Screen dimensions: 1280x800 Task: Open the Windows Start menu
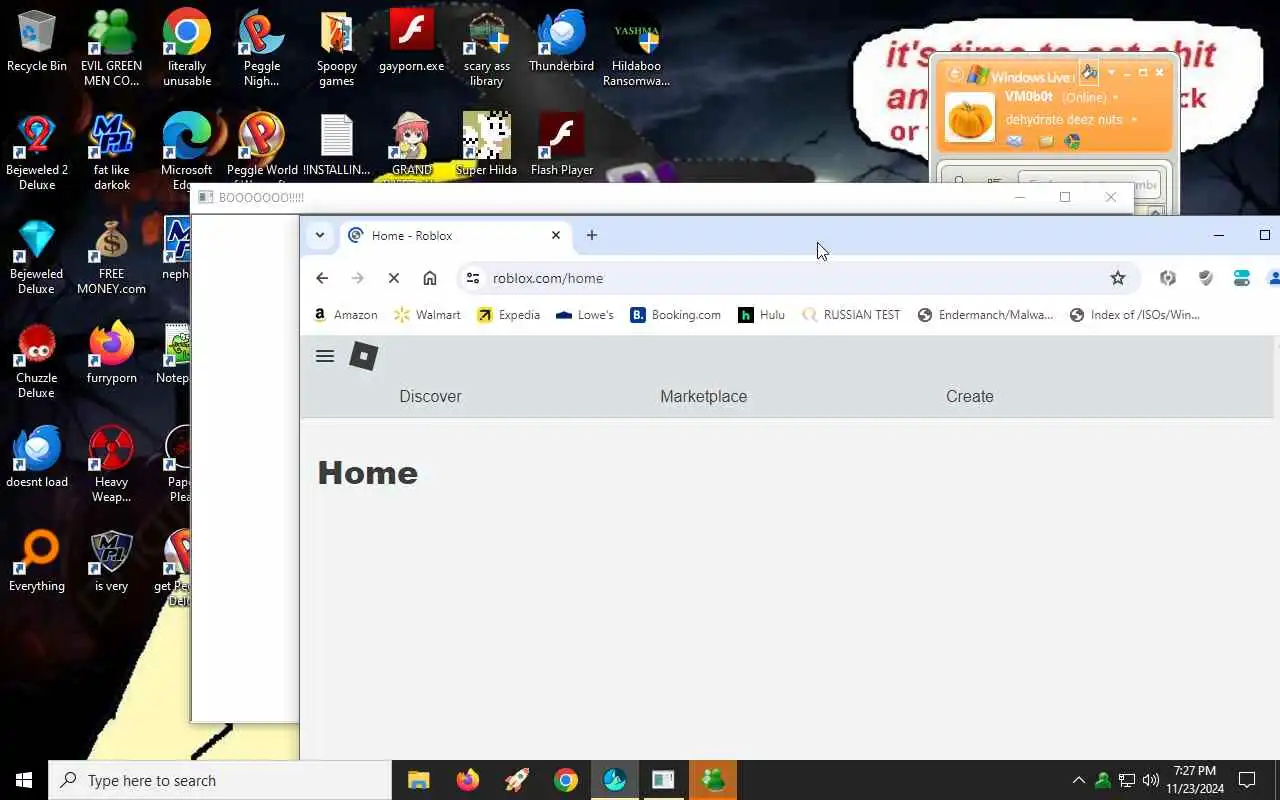[x=24, y=780]
